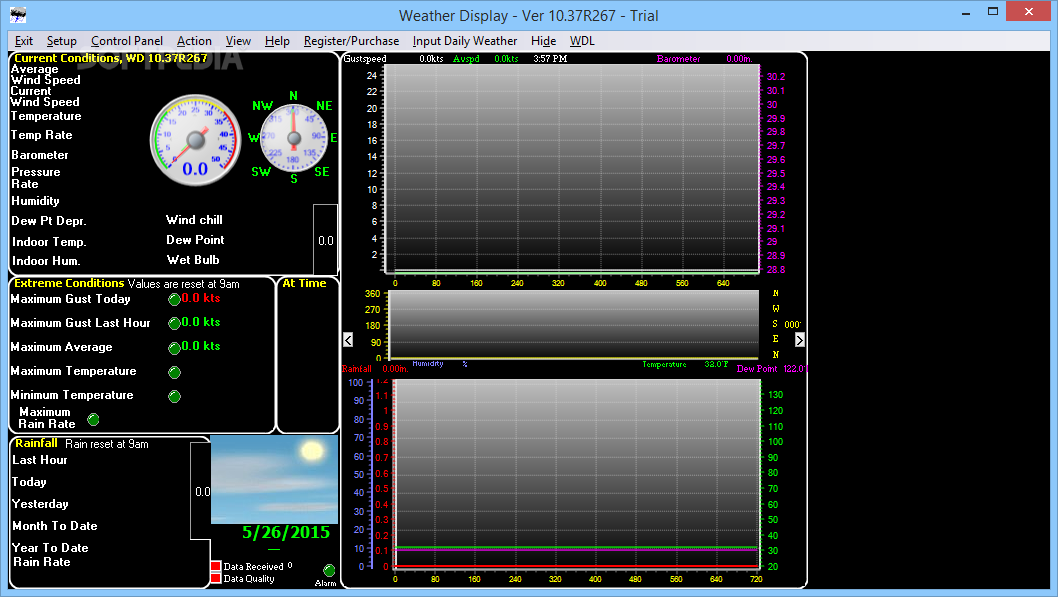
Task: Open the Exit menu
Action: [24, 41]
